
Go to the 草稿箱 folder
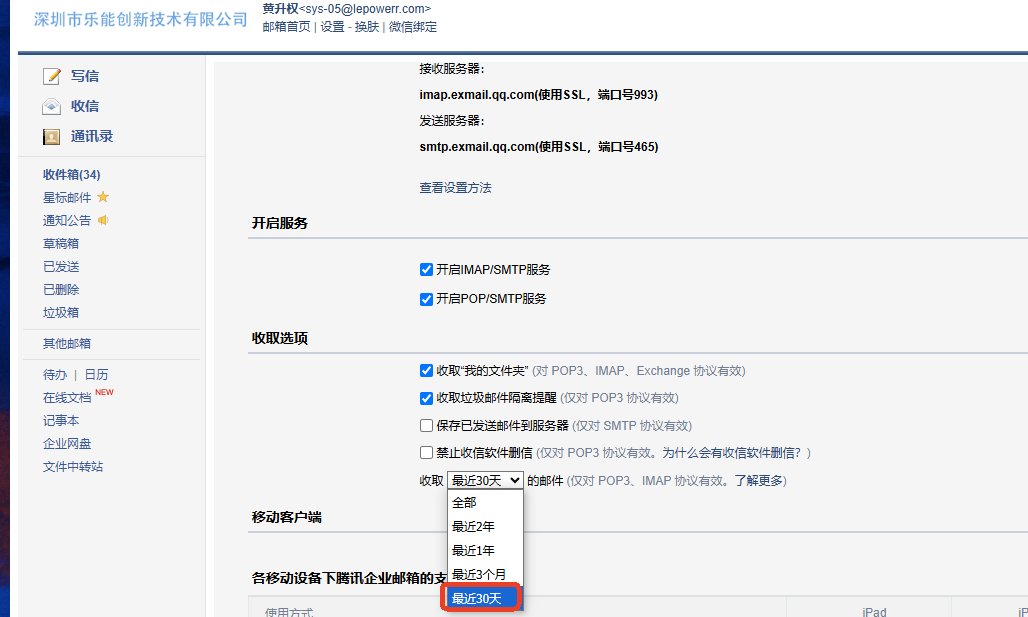click(x=61, y=243)
